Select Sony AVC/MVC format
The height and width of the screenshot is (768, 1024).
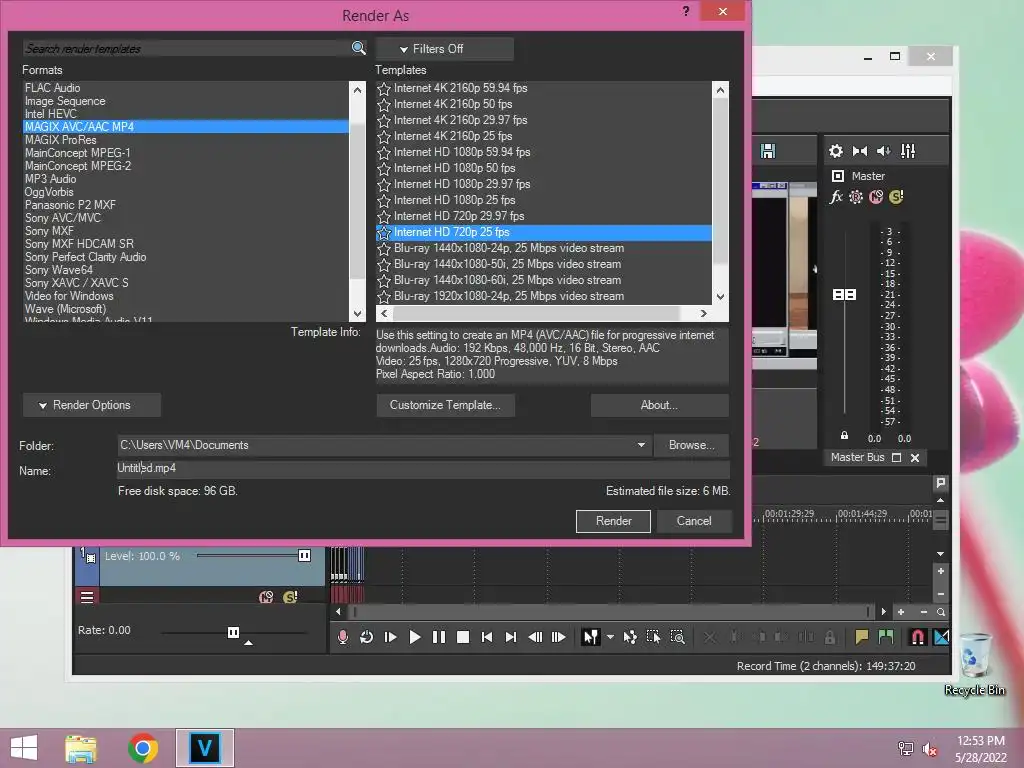coord(63,217)
